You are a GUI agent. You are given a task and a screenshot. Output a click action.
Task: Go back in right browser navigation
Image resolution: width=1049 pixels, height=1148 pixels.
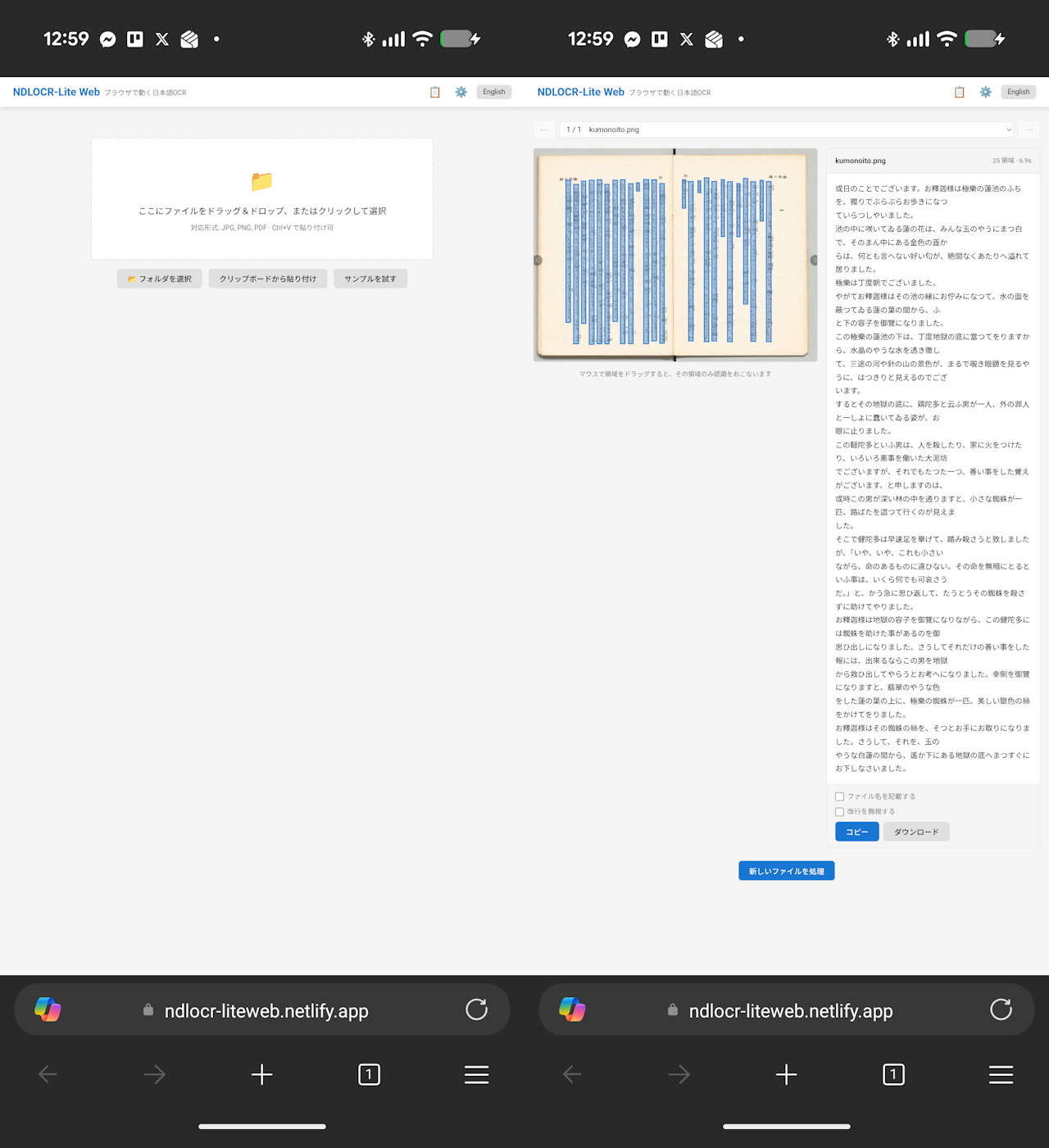pos(572,1074)
